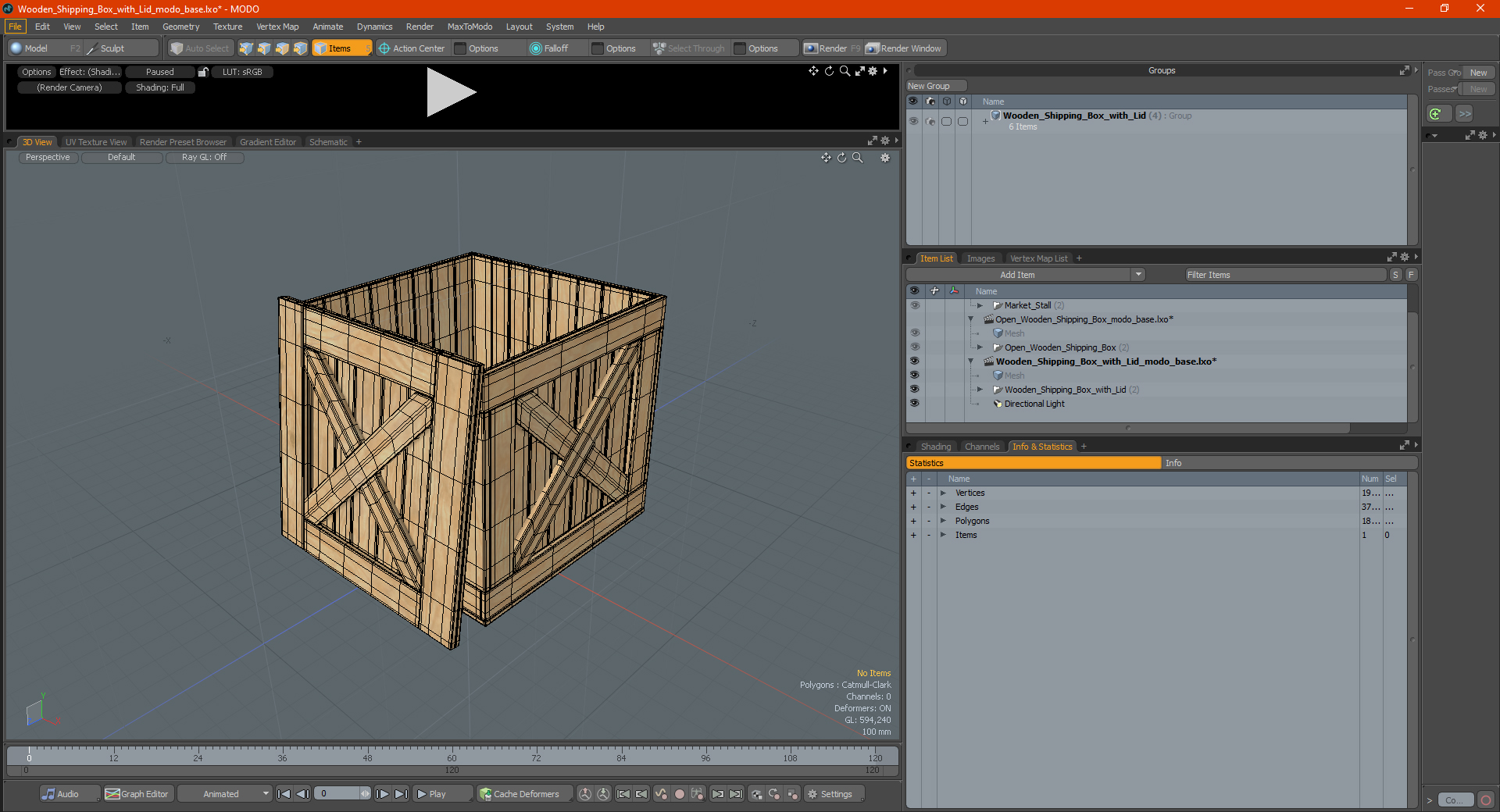Expand the Edges statistics row
Screen dimensions: 1500x812
[943, 507]
